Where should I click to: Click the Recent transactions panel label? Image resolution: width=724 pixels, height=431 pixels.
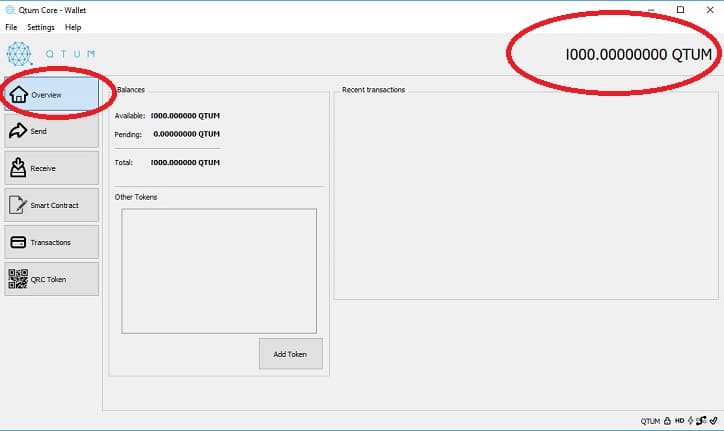[373, 90]
